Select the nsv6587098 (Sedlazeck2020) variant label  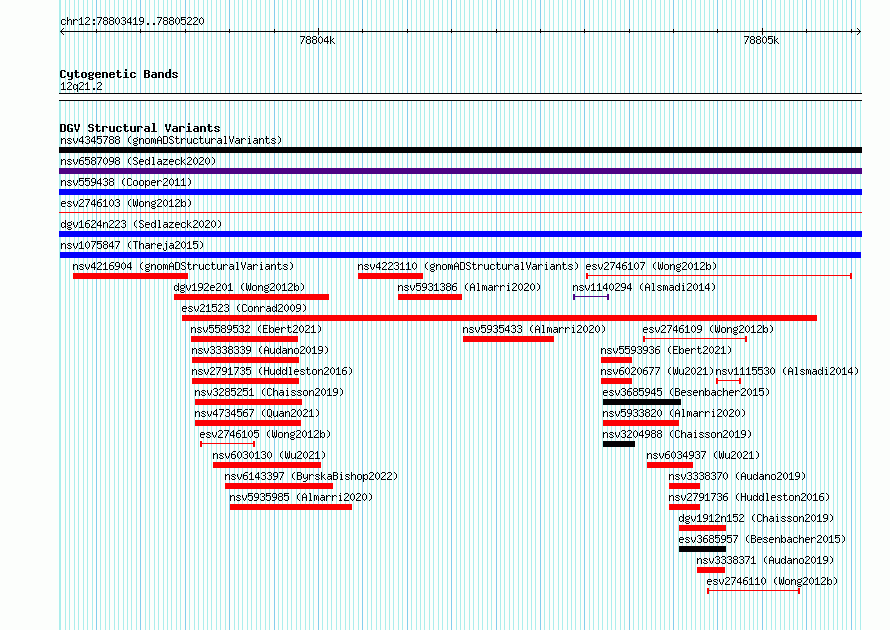point(138,161)
